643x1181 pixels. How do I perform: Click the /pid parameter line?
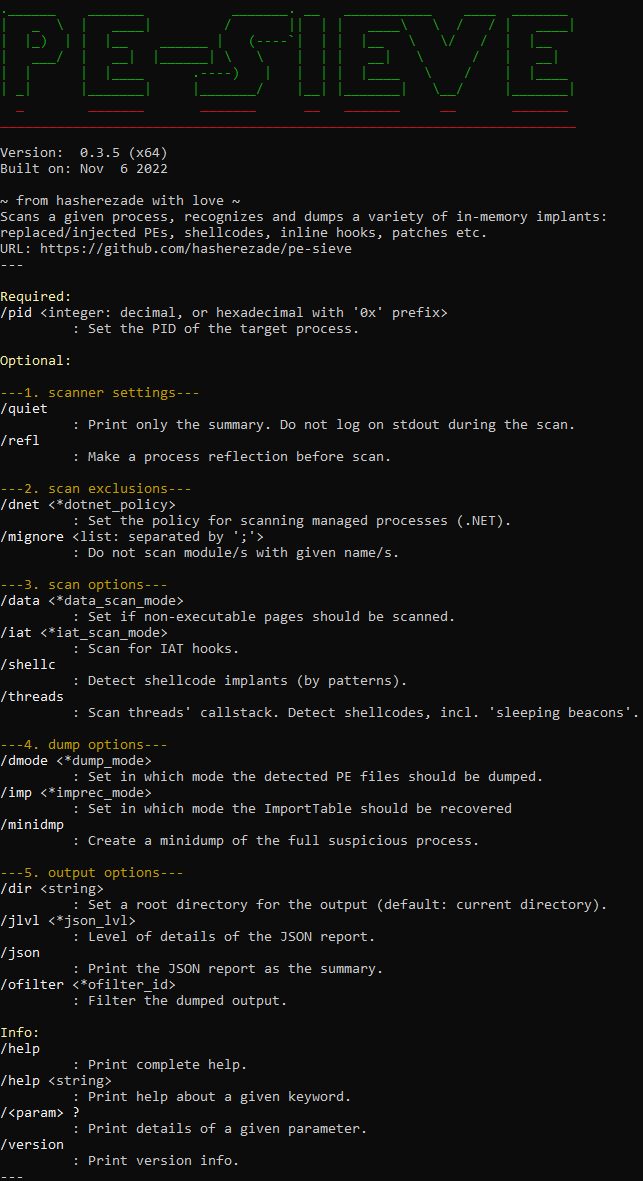click(224, 312)
